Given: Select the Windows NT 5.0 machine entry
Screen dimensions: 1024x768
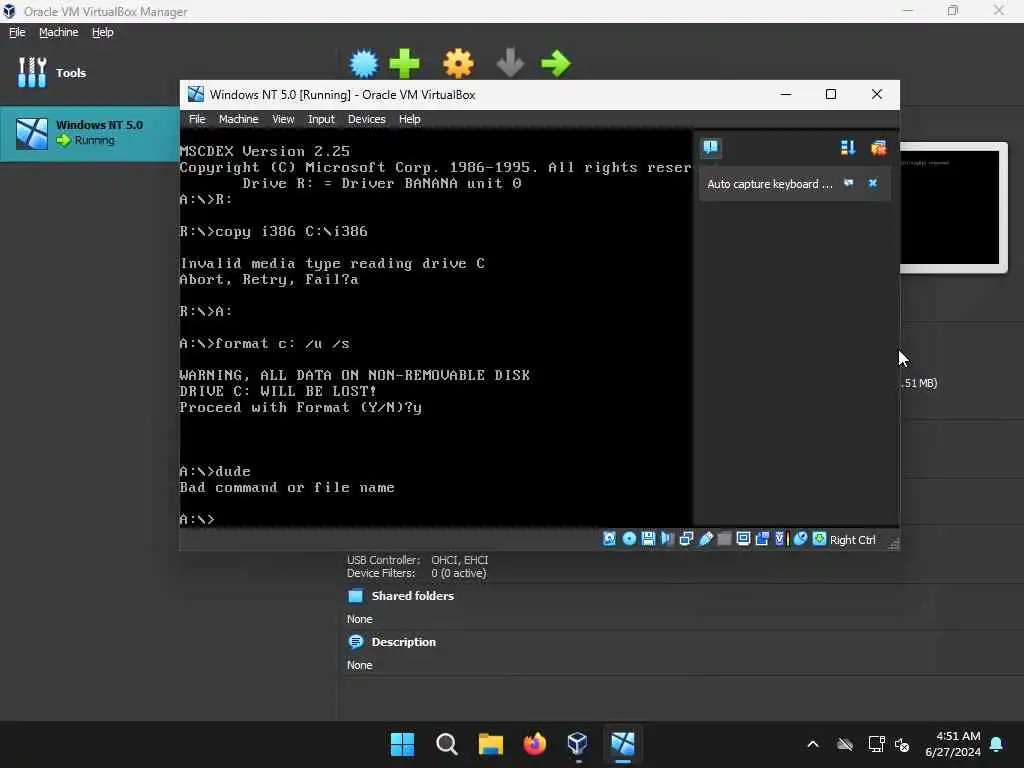Looking at the screenshot, I should pyautogui.click(x=89, y=133).
